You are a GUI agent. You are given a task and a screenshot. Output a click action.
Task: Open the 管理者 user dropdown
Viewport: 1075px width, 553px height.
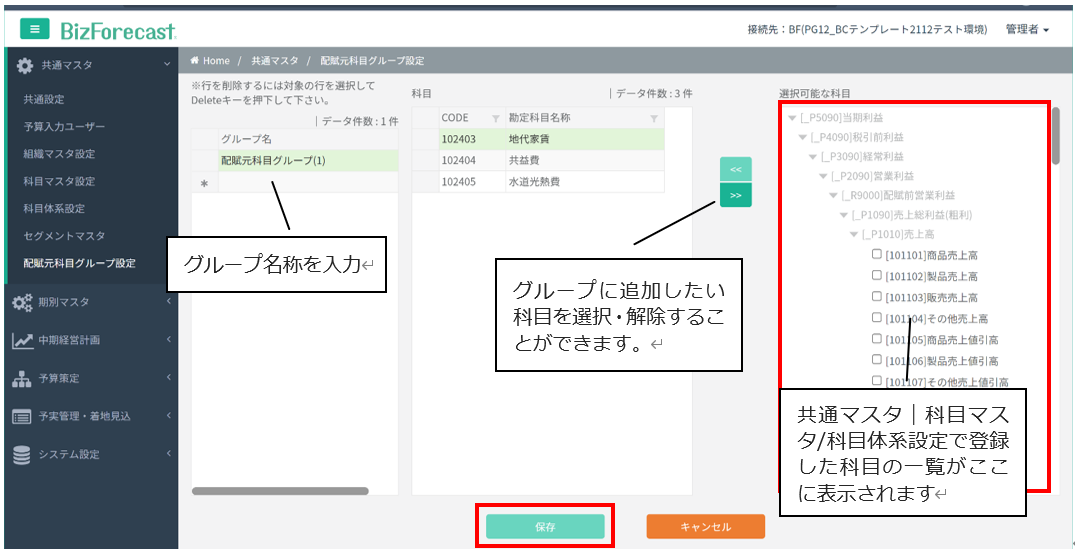tap(1027, 30)
